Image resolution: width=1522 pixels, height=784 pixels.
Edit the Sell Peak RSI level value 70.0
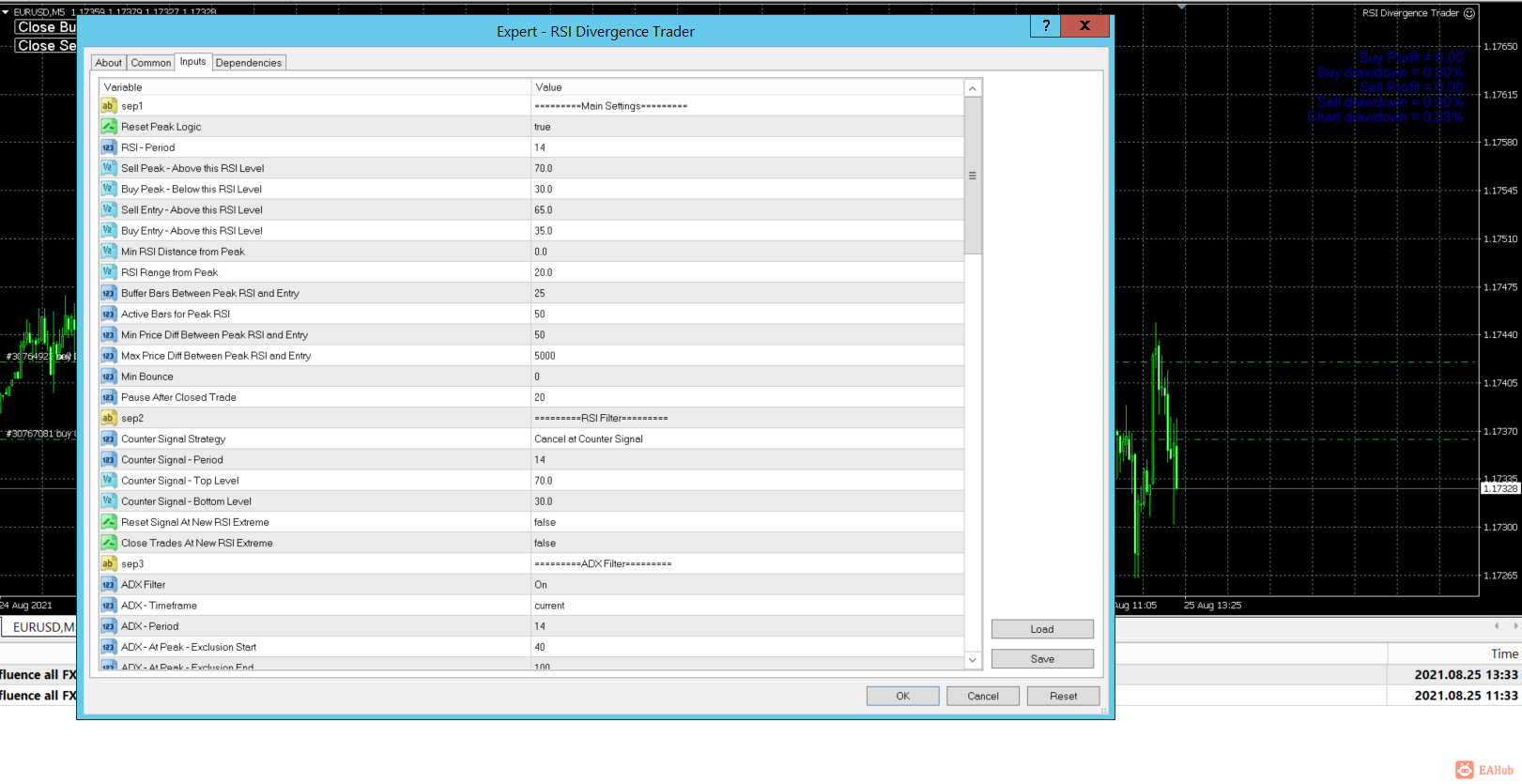coord(747,168)
